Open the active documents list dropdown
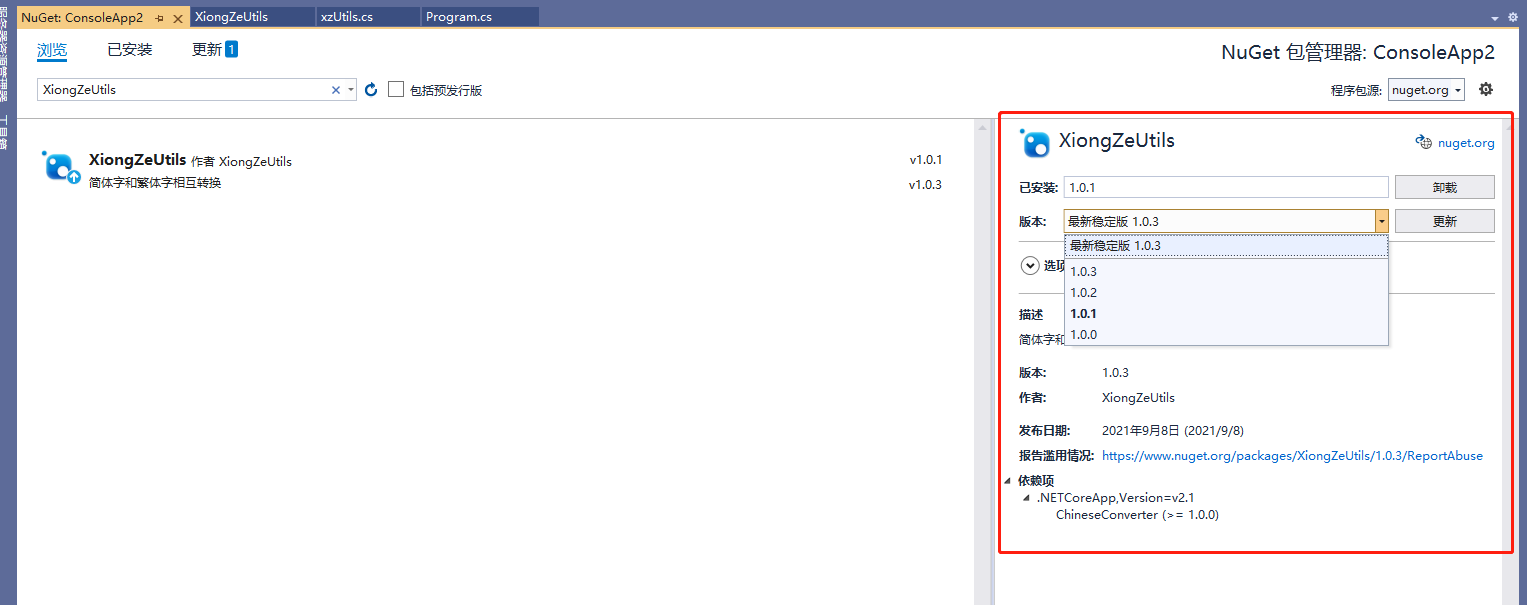 [1497, 18]
